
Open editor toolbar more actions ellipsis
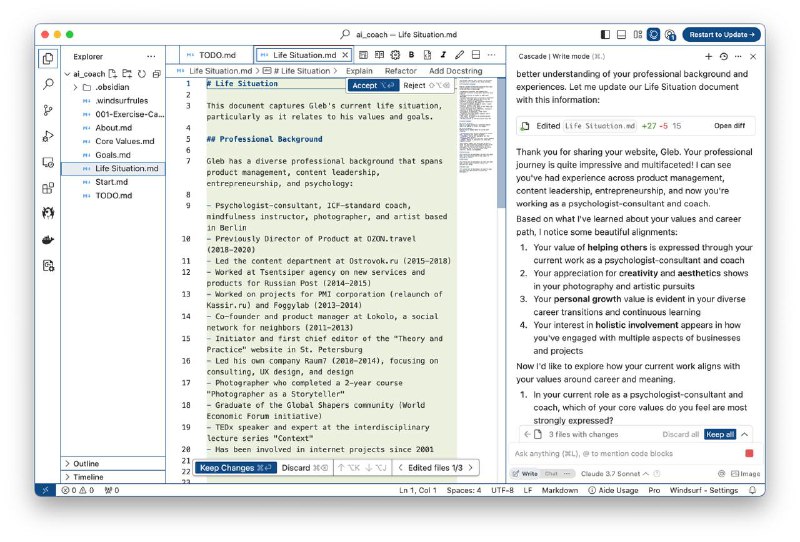pos(491,55)
